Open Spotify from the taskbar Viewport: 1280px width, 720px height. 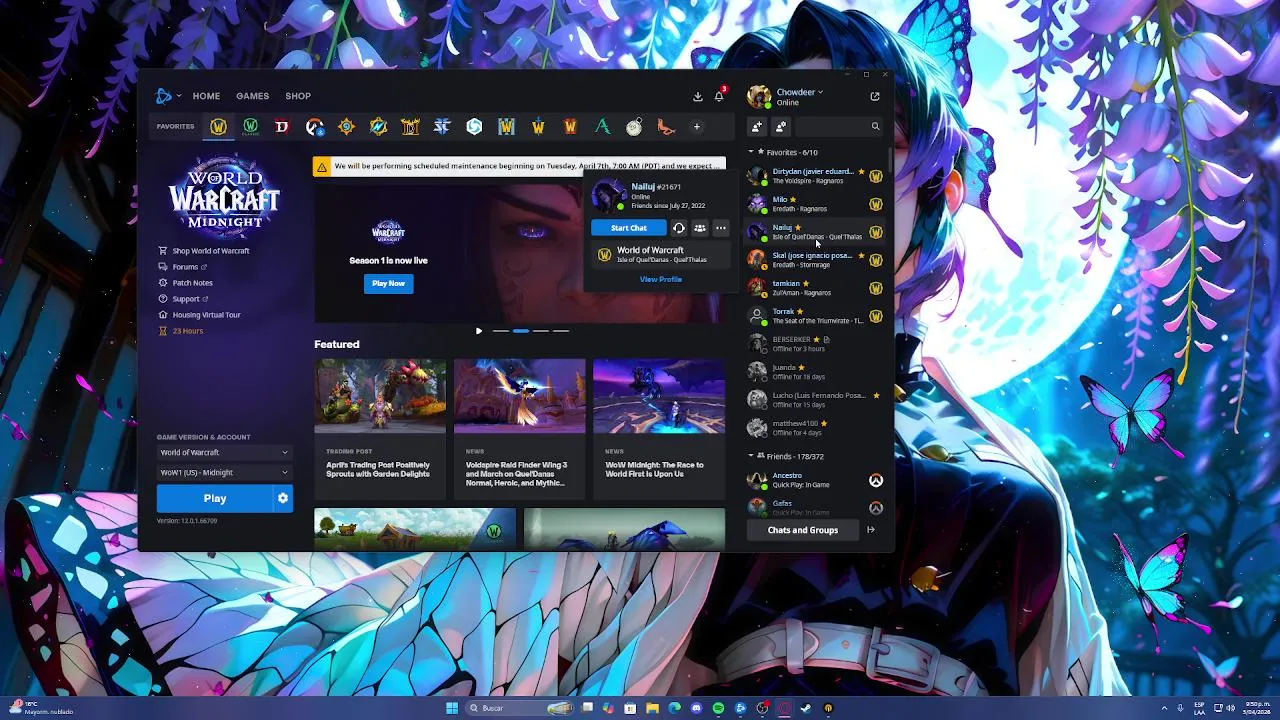(x=718, y=708)
